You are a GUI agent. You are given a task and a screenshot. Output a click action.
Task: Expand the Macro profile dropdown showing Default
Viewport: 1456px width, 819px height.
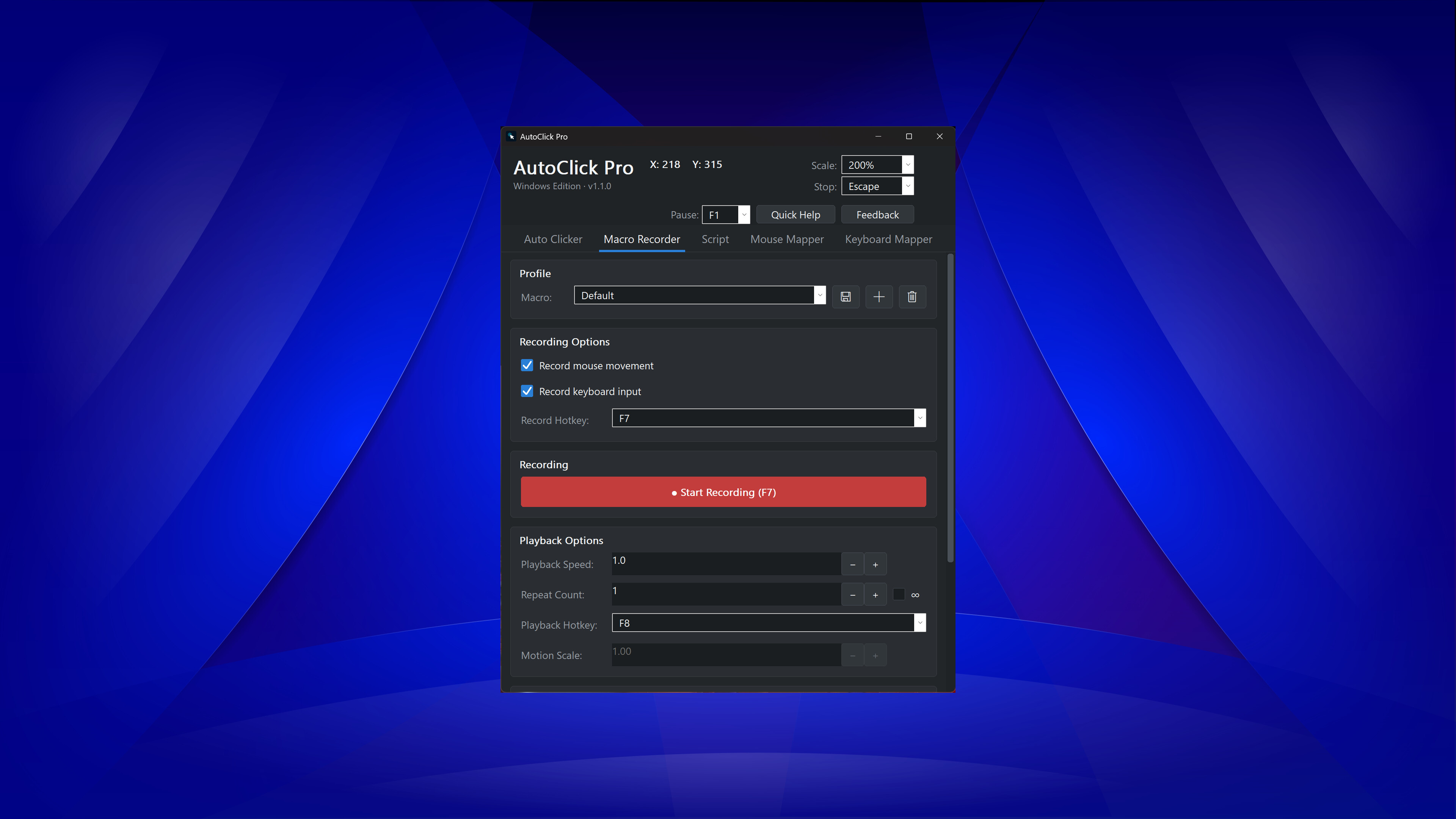pos(700,295)
